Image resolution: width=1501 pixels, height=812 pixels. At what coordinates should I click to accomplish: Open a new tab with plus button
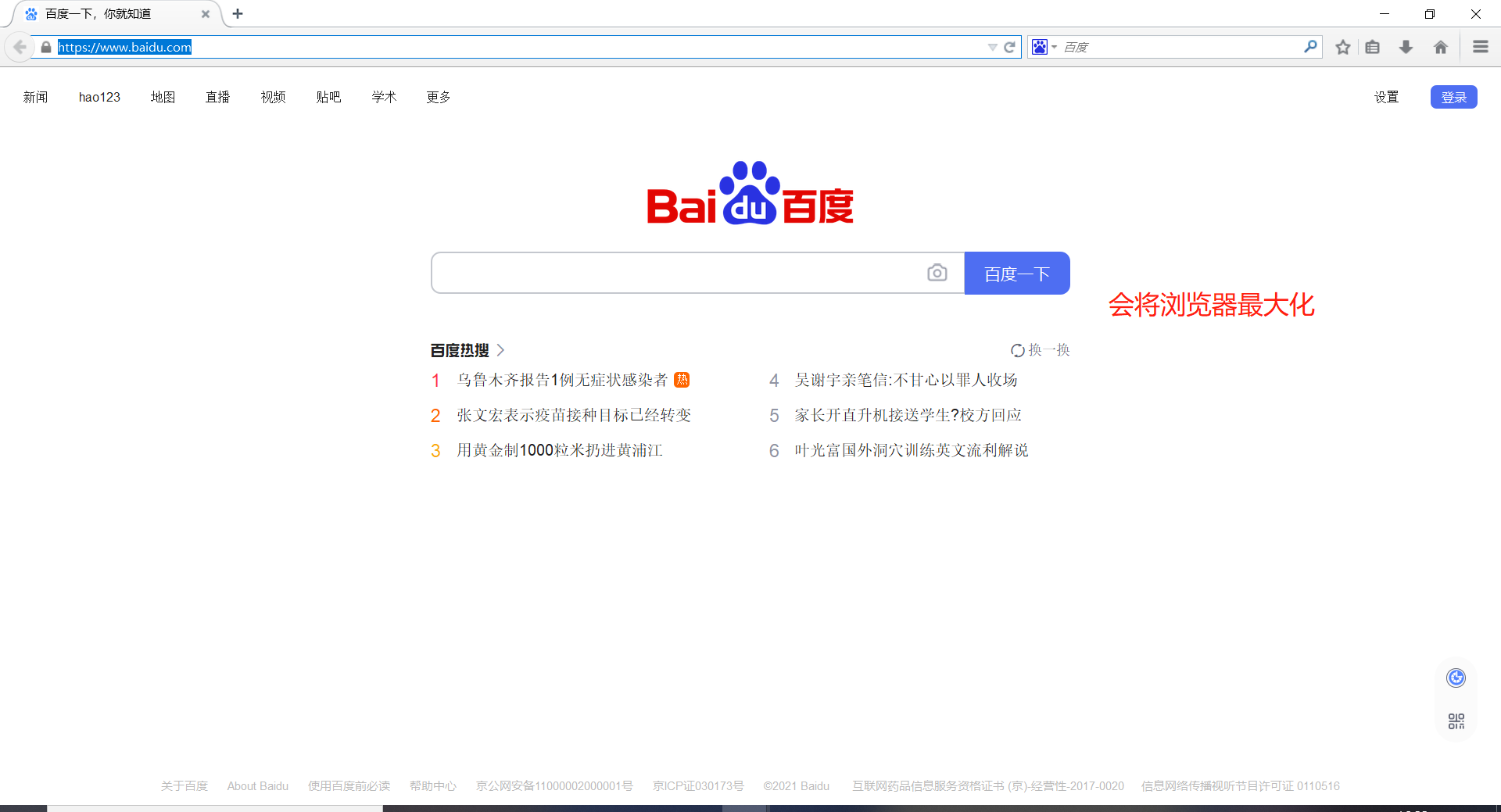(x=238, y=13)
